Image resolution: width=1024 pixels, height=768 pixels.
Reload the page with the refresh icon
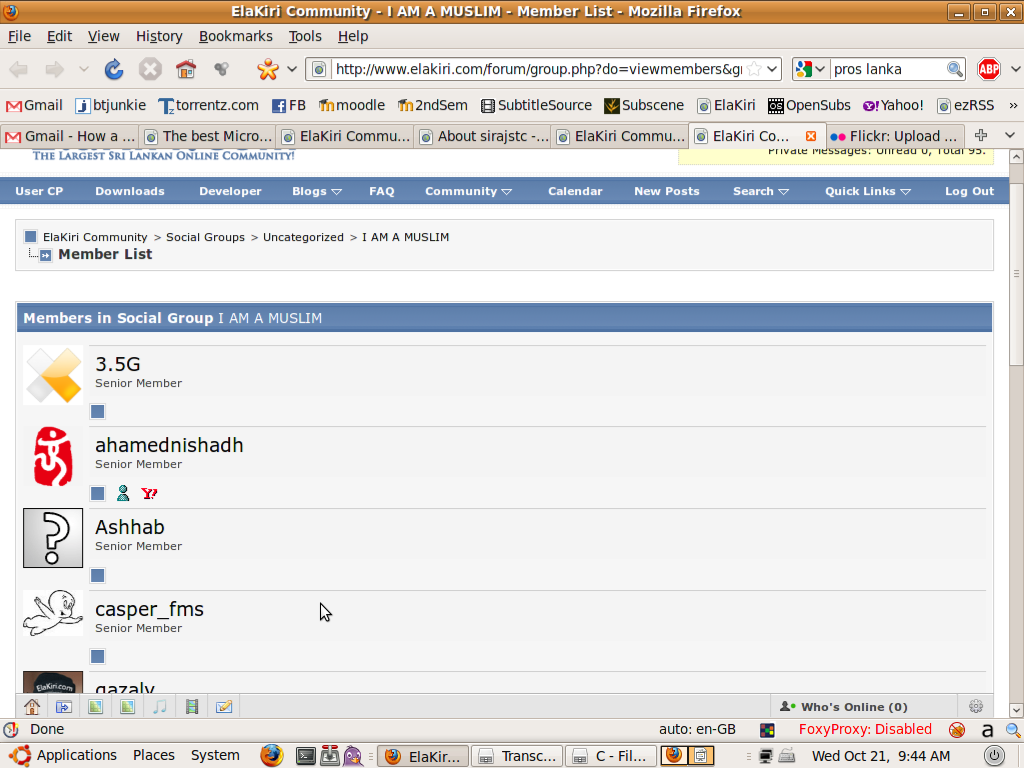114,69
